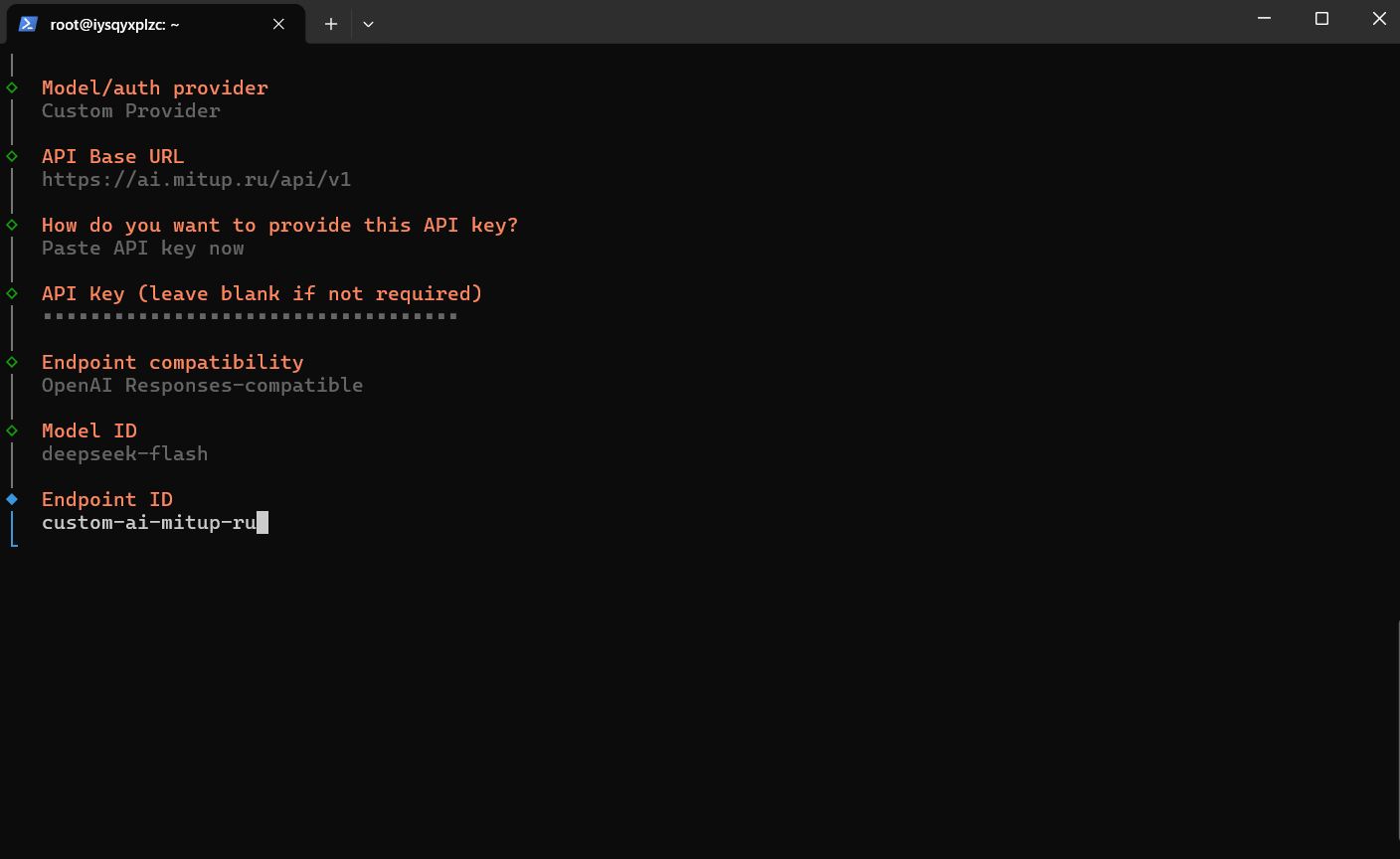
Task: Expand the new tab profile dropdown
Action: pyautogui.click(x=368, y=24)
